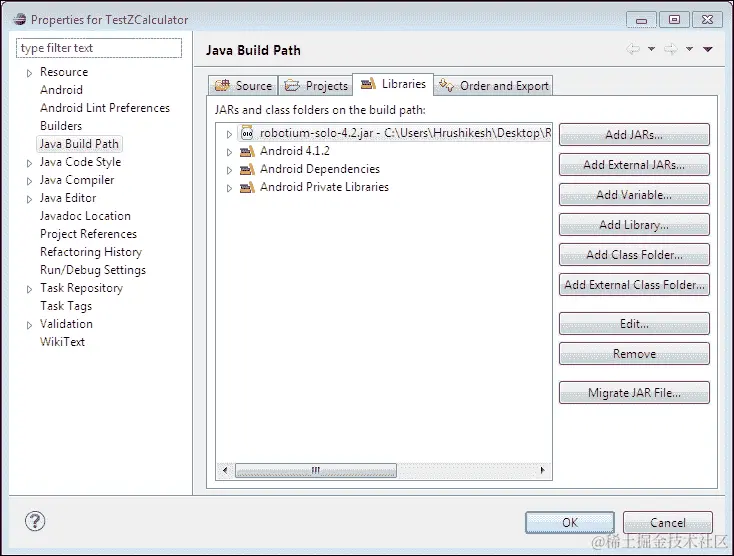
Task: Select the Android Dependencies row text
Action: tap(320, 169)
